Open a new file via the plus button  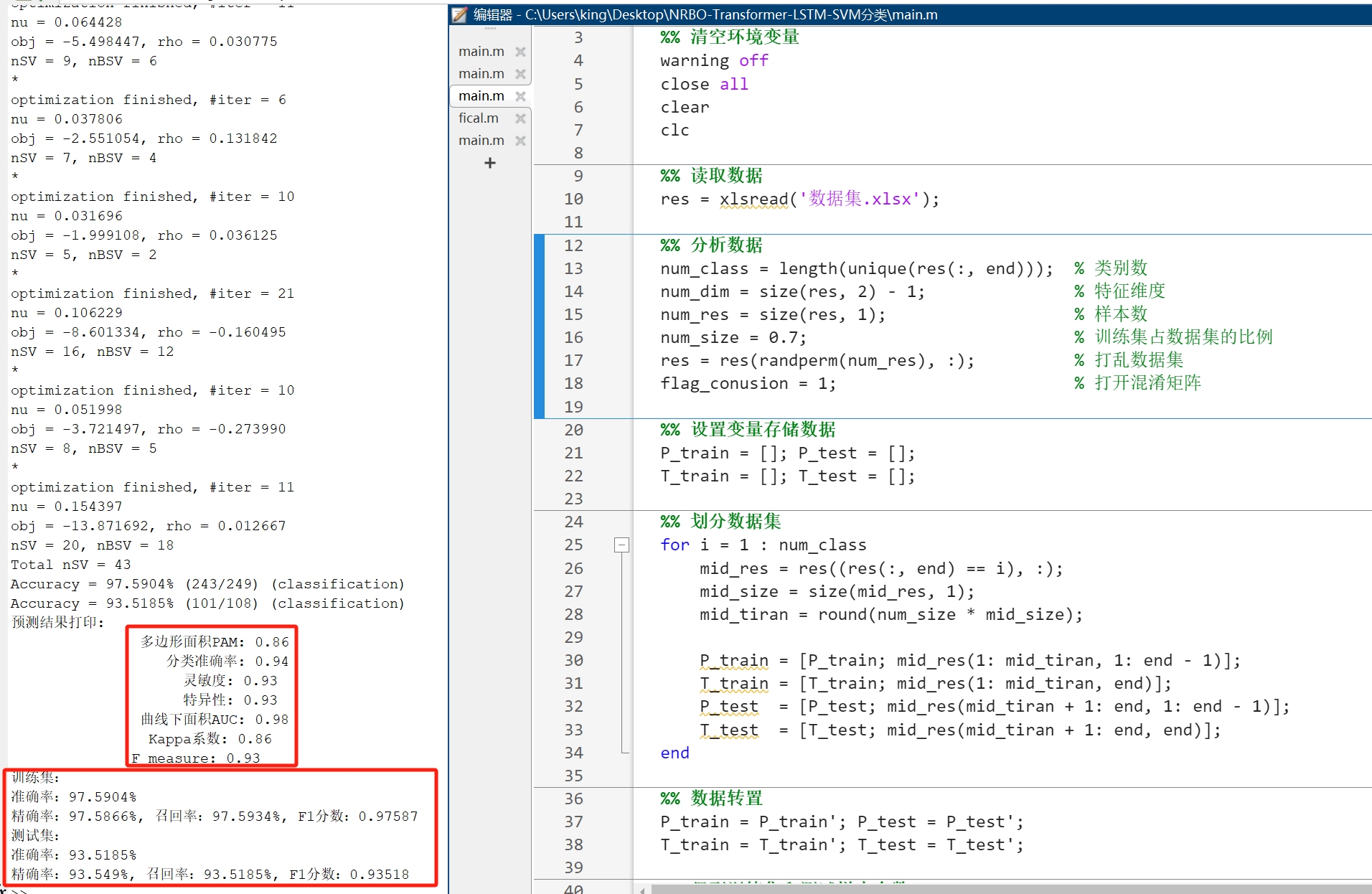coord(489,163)
